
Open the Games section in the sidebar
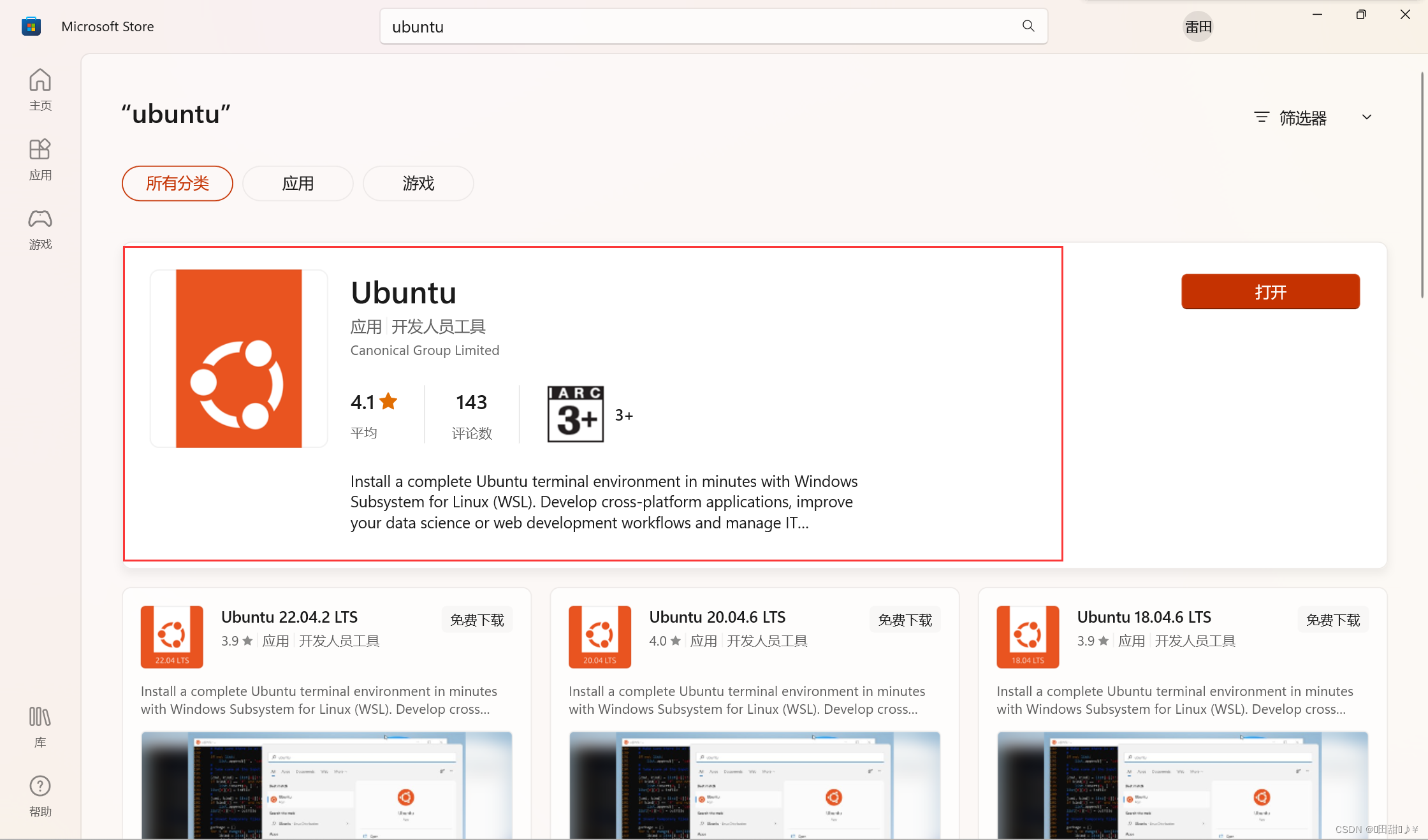pos(40,229)
